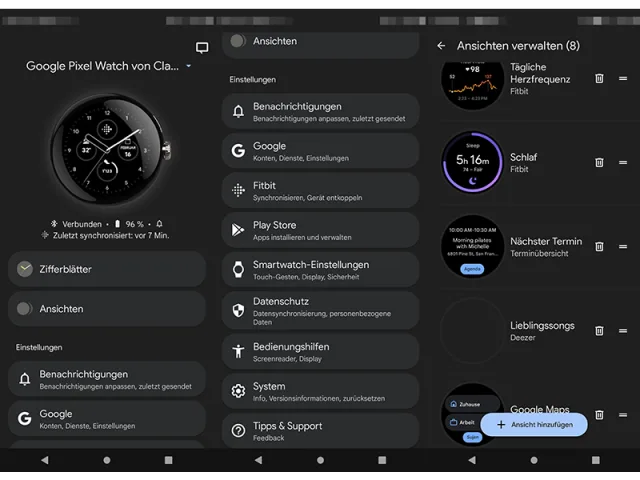Screen dimensions: 640x480
Task: Delete the Google Maps tile
Action: pyautogui.click(x=599, y=415)
